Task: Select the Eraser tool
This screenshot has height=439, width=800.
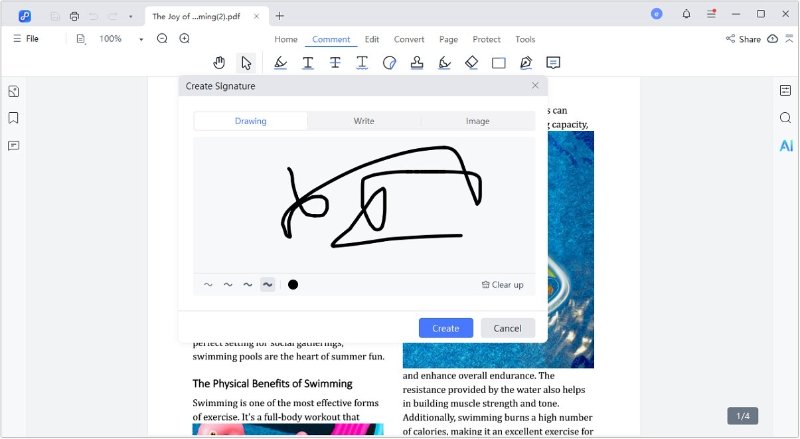Action: [471, 63]
